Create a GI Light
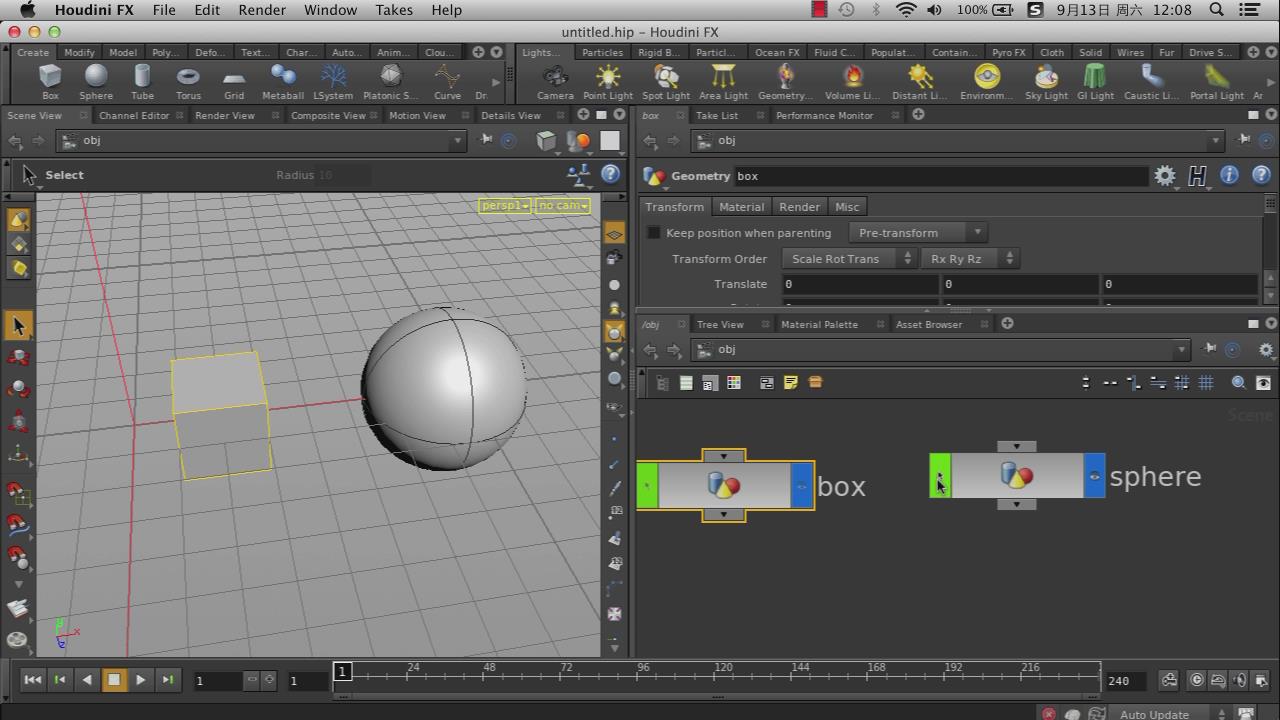The width and height of the screenshot is (1280, 720). (x=1095, y=81)
